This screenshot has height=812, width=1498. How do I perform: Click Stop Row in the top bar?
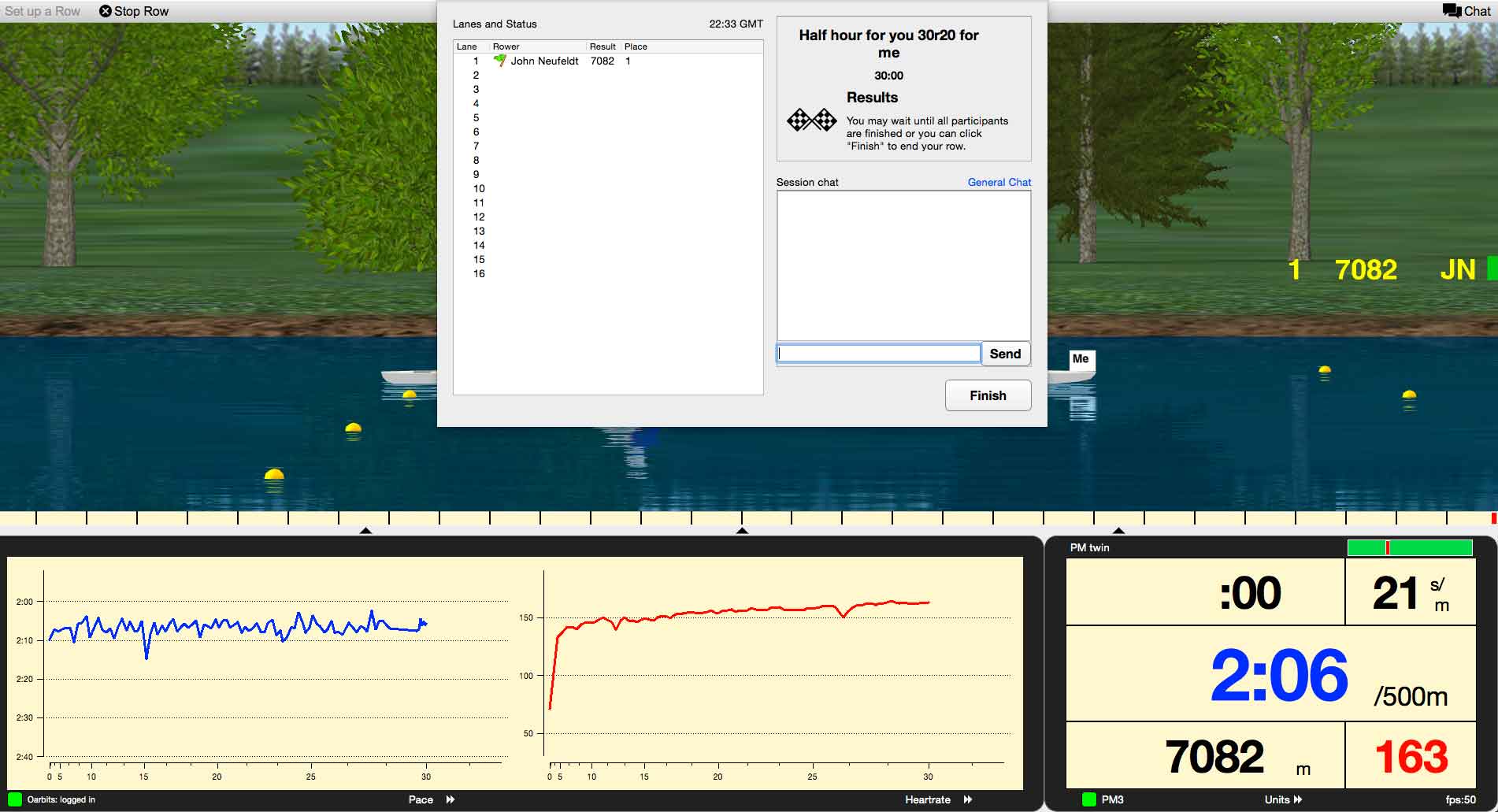point(134,11)
